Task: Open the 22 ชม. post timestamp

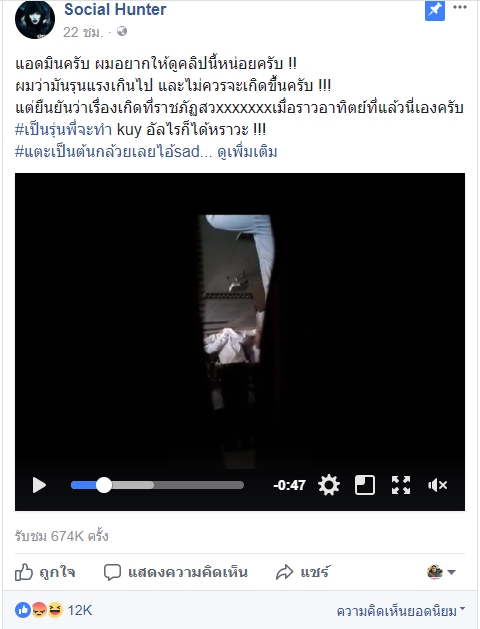Action: click(x=83, y=32)
